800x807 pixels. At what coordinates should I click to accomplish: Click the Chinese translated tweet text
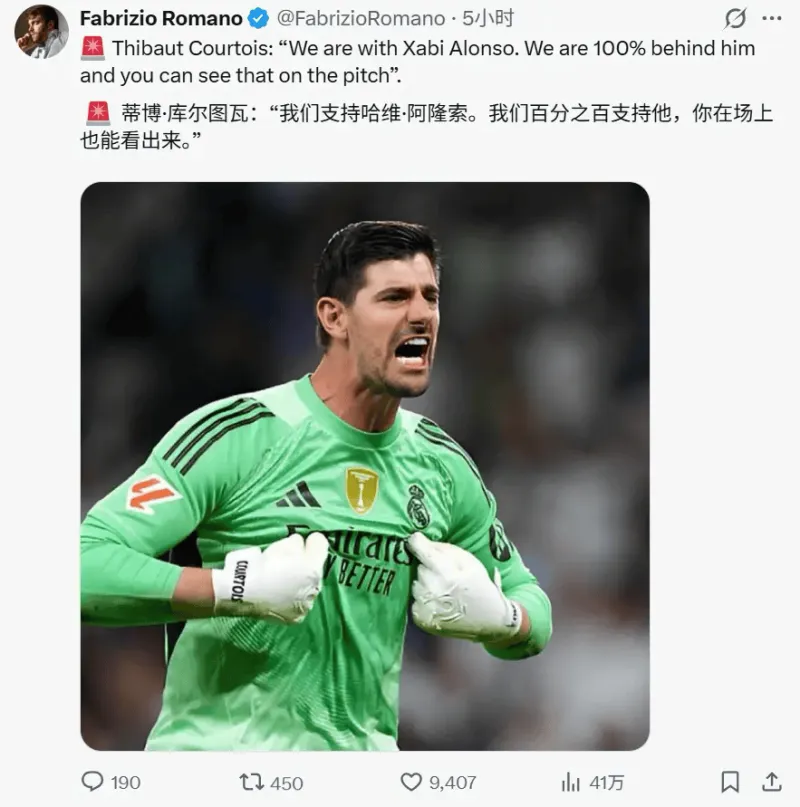426,126
